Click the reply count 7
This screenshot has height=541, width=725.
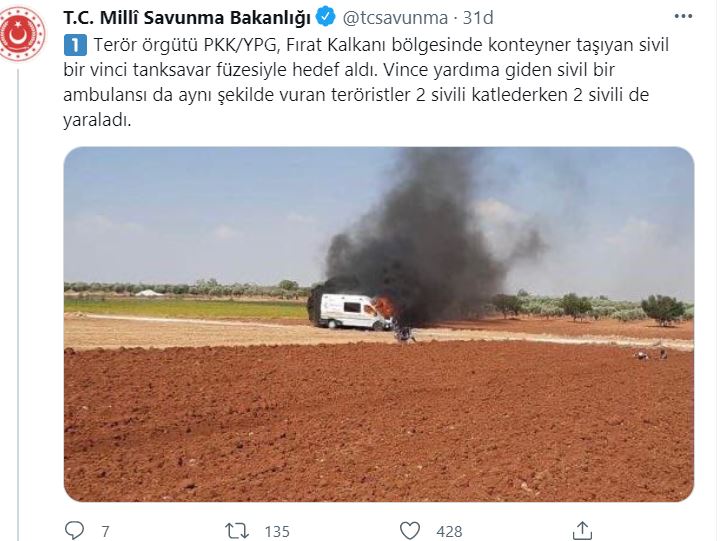click(105, 532)
